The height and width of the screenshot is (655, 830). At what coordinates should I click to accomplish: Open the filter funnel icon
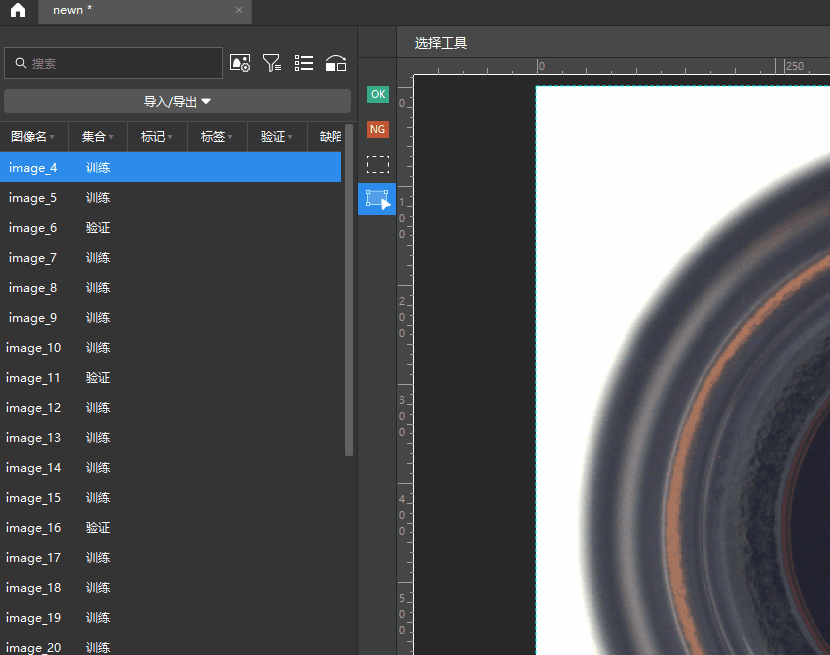point(272,63)
